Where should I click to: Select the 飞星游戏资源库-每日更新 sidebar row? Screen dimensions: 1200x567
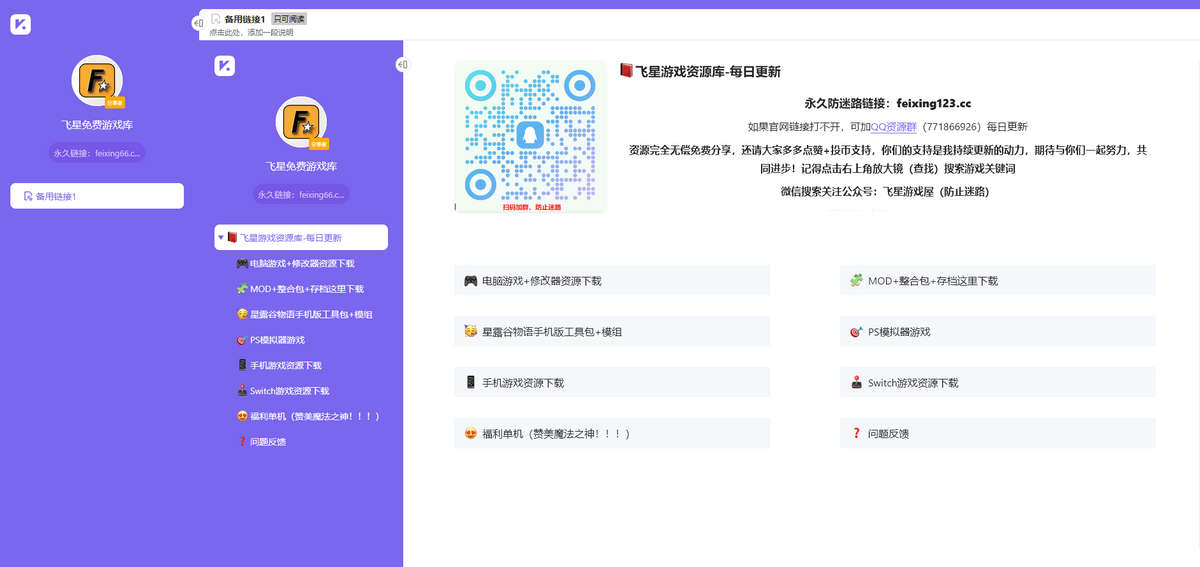tap(301, 238)
